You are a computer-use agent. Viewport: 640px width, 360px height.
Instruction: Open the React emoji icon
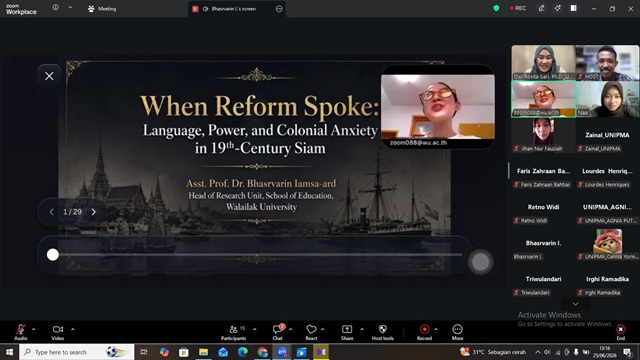pos(311,329)
